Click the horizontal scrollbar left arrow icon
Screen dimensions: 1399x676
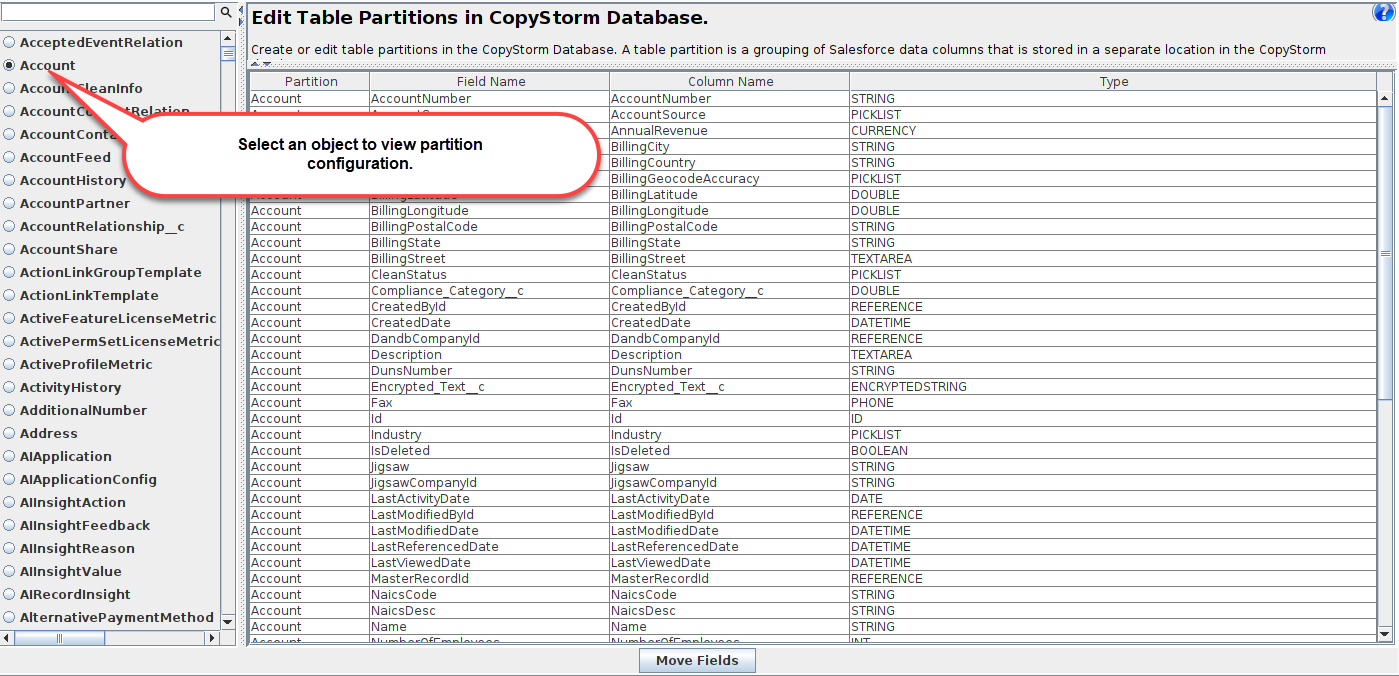click(x=7, y=637)
